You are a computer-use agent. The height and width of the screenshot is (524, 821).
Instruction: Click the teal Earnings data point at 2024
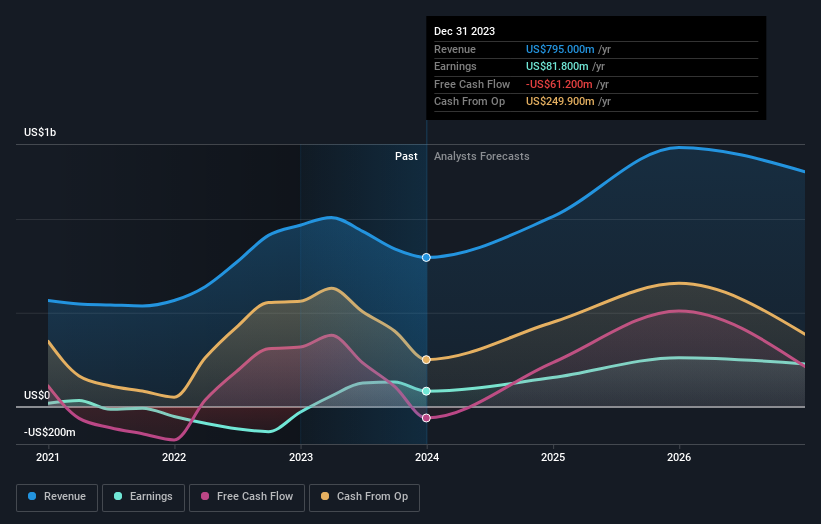pyautogui.click(x=426, y=391)
